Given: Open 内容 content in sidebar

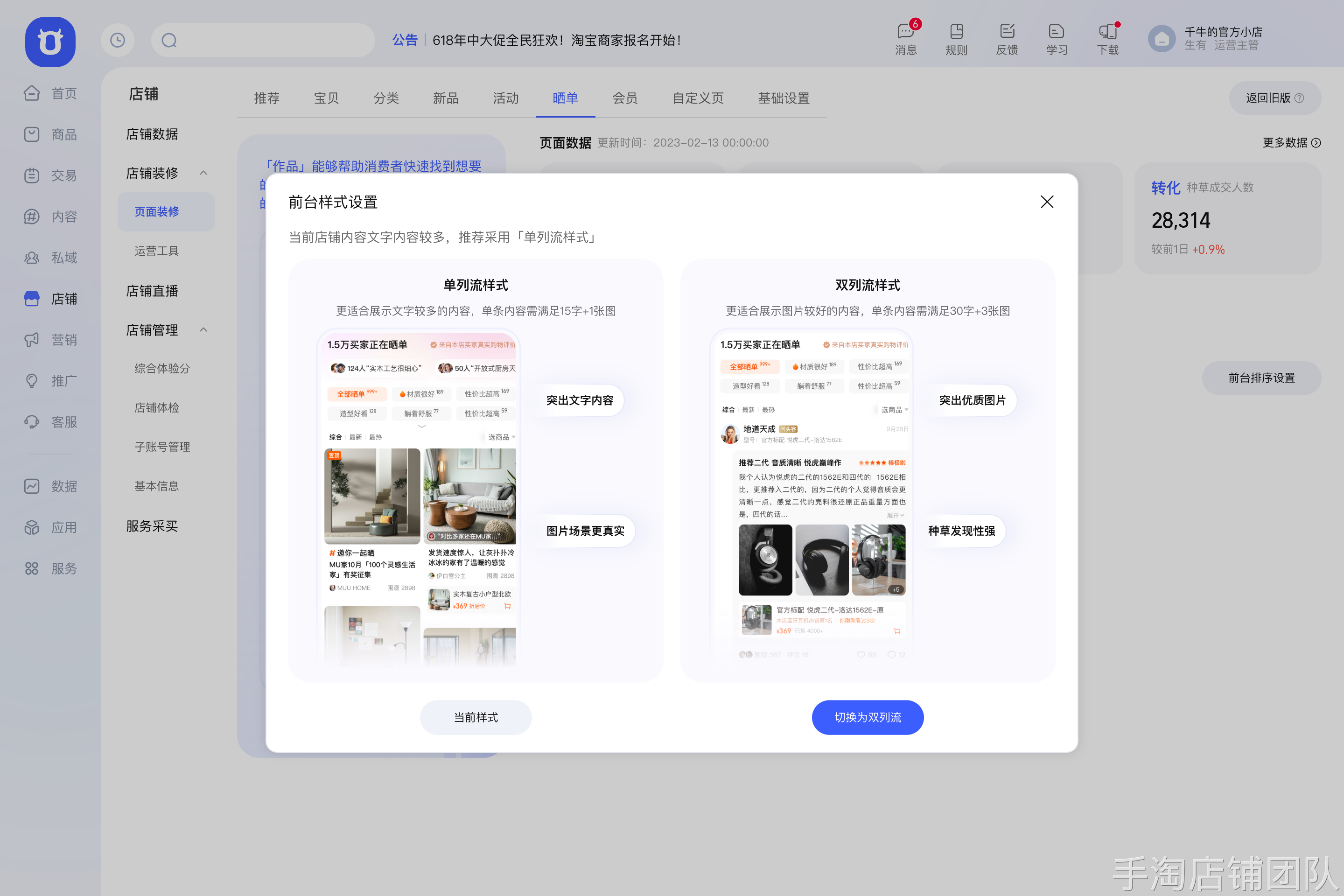Looking at the screenshot, I should point(50,217).
